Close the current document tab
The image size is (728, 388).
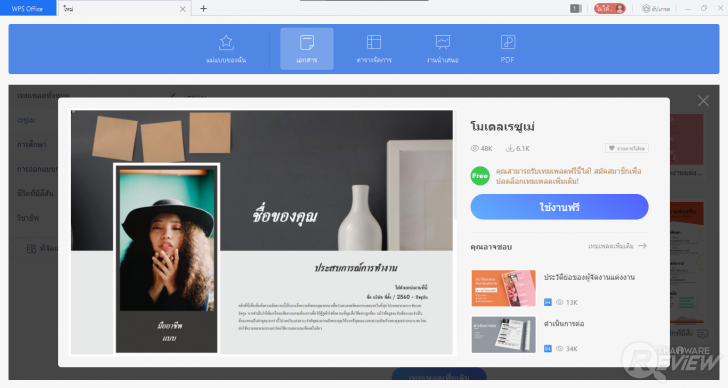click(x=182, y=9)
